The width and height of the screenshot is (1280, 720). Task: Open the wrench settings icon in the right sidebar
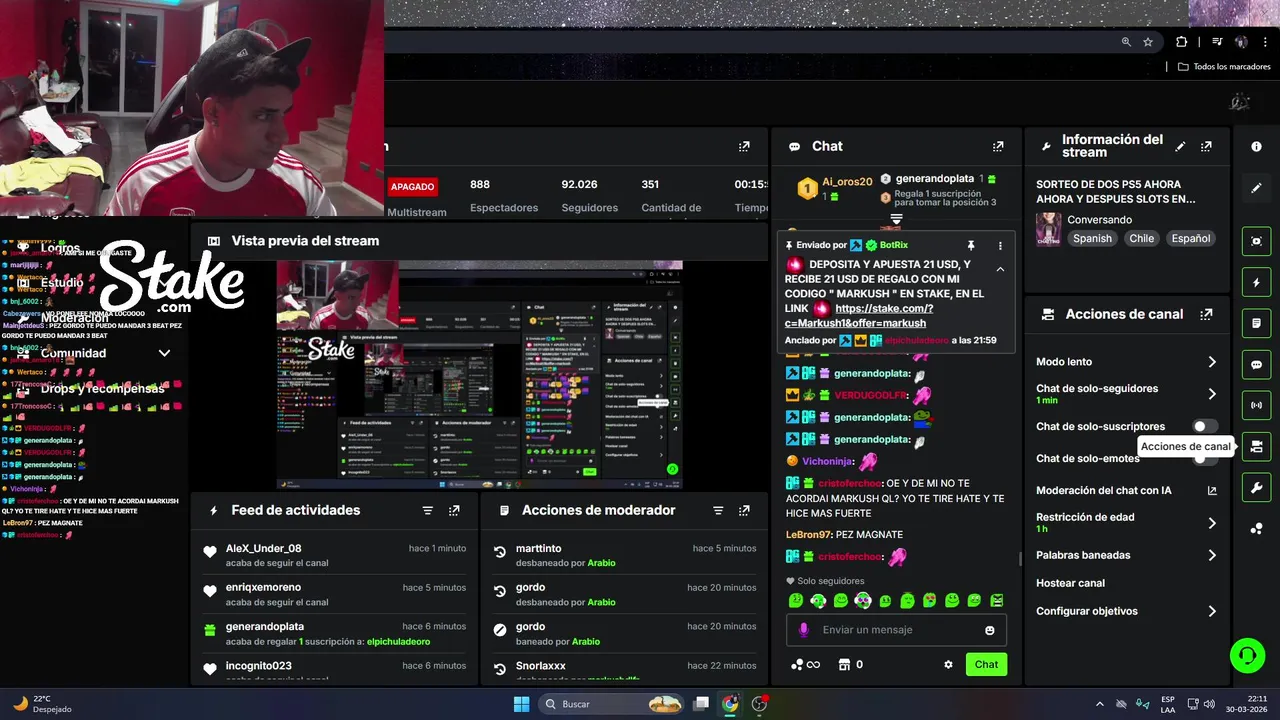1256,488
